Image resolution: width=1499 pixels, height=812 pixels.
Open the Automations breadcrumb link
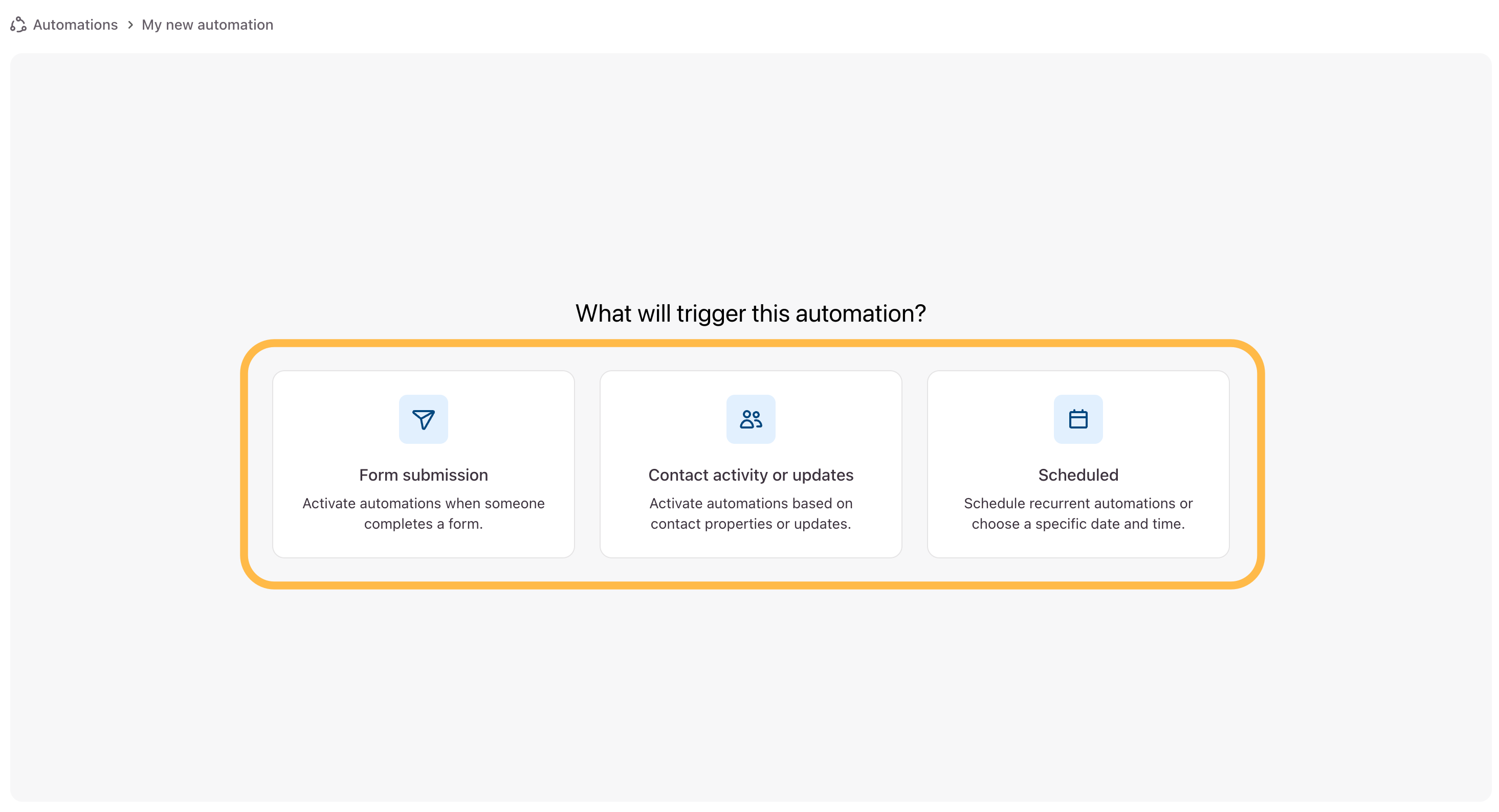click(75, 25)
